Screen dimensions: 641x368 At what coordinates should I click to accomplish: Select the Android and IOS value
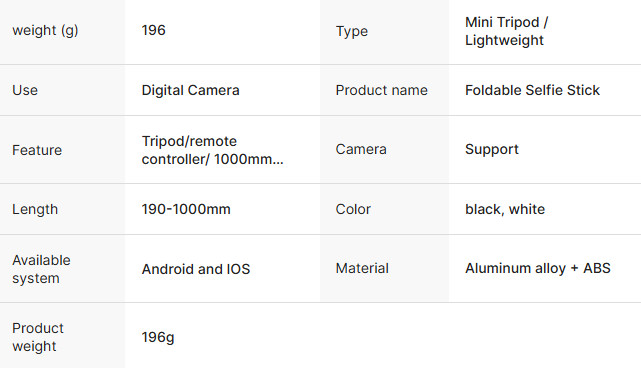pyautogui.click(x=196, y=269)
